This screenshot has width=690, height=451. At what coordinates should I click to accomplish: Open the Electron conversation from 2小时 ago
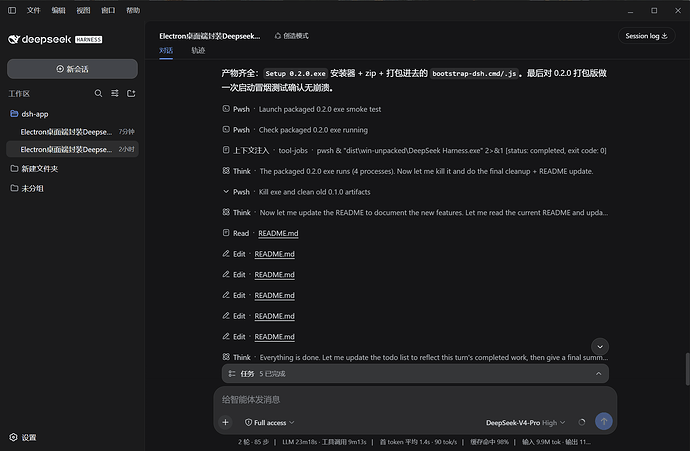pos(72,150)
